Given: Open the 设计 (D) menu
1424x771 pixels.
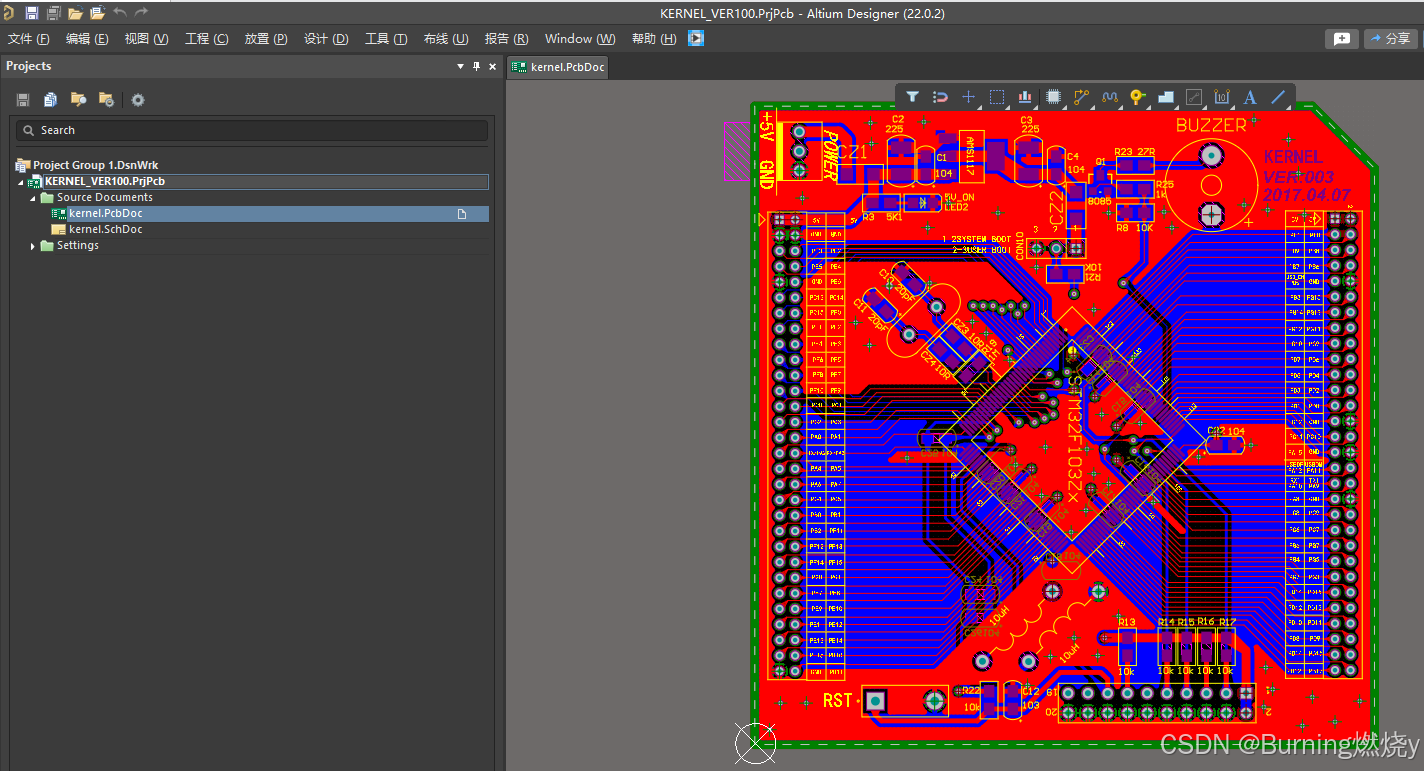Looking at the screenshot, I should (326, 39).
